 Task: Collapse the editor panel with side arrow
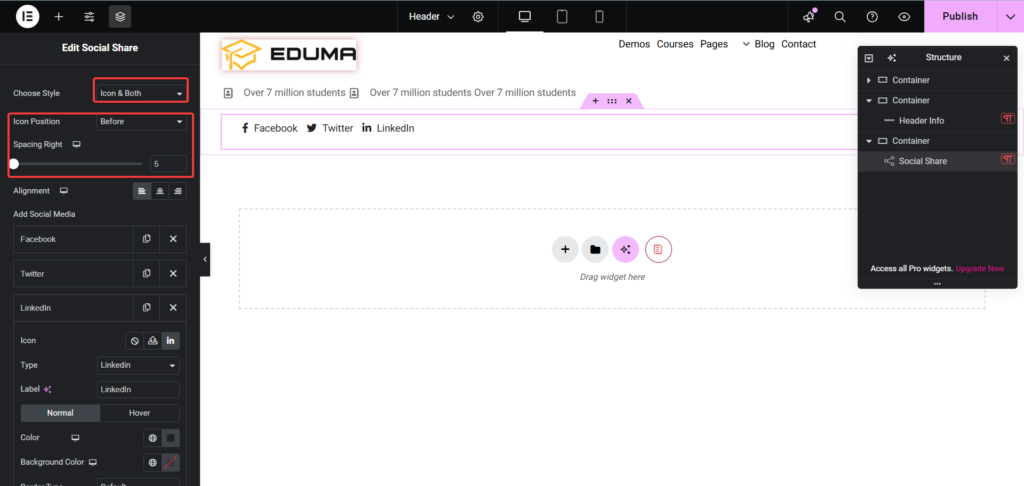pos(205,259)
